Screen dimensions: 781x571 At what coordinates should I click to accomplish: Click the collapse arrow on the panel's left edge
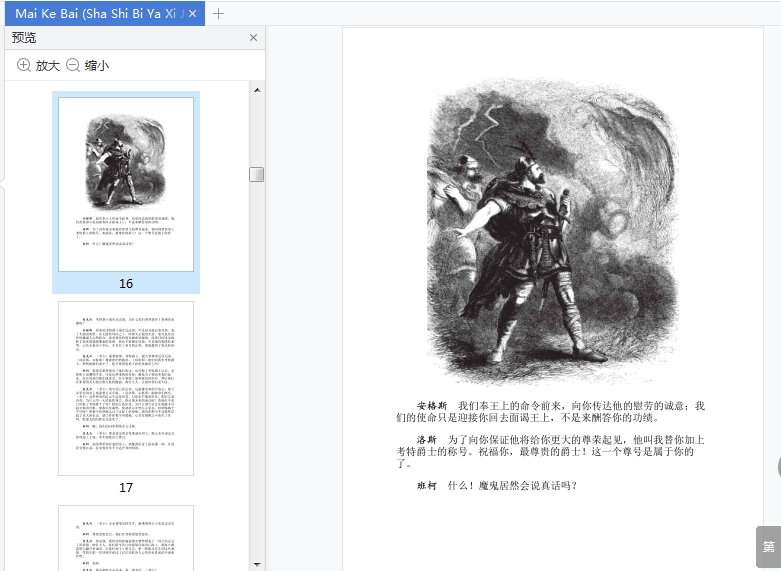(2, 184)
